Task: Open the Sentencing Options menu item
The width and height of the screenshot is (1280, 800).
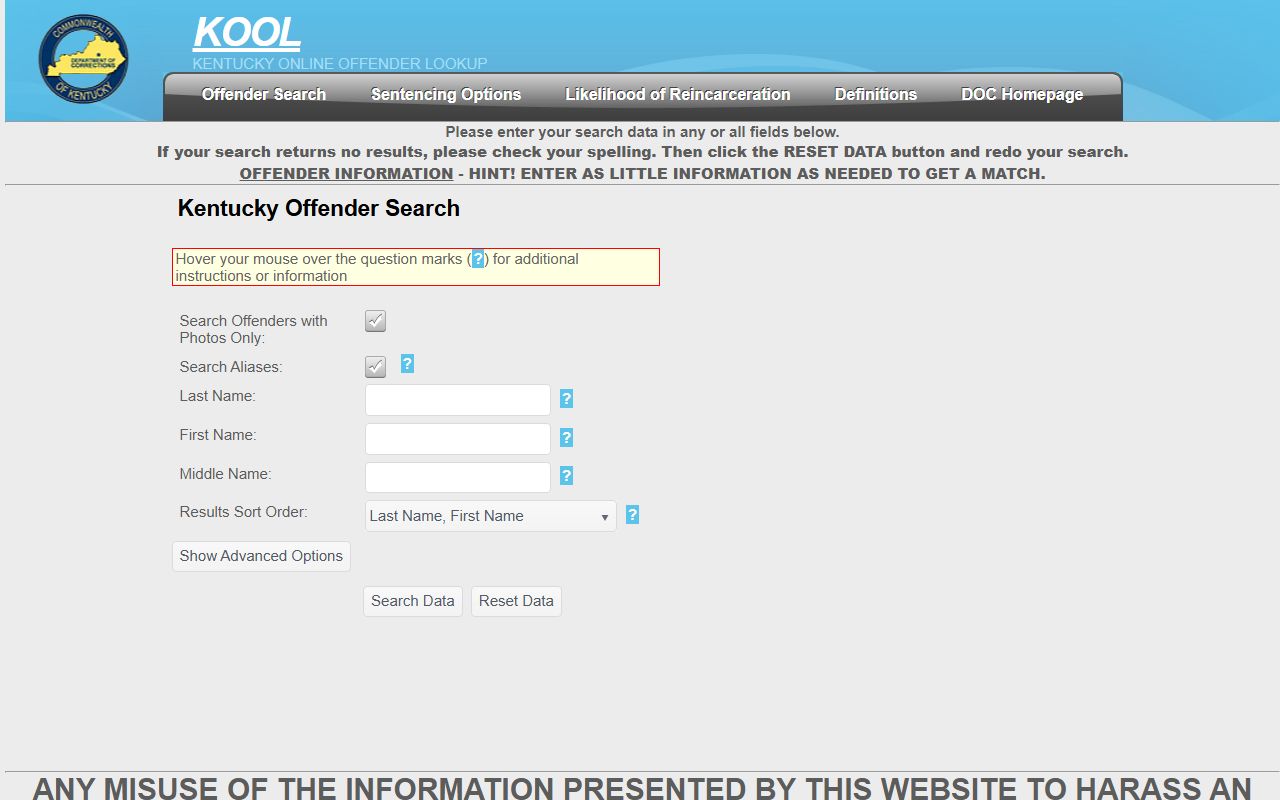Action: (x=446, y=95)
